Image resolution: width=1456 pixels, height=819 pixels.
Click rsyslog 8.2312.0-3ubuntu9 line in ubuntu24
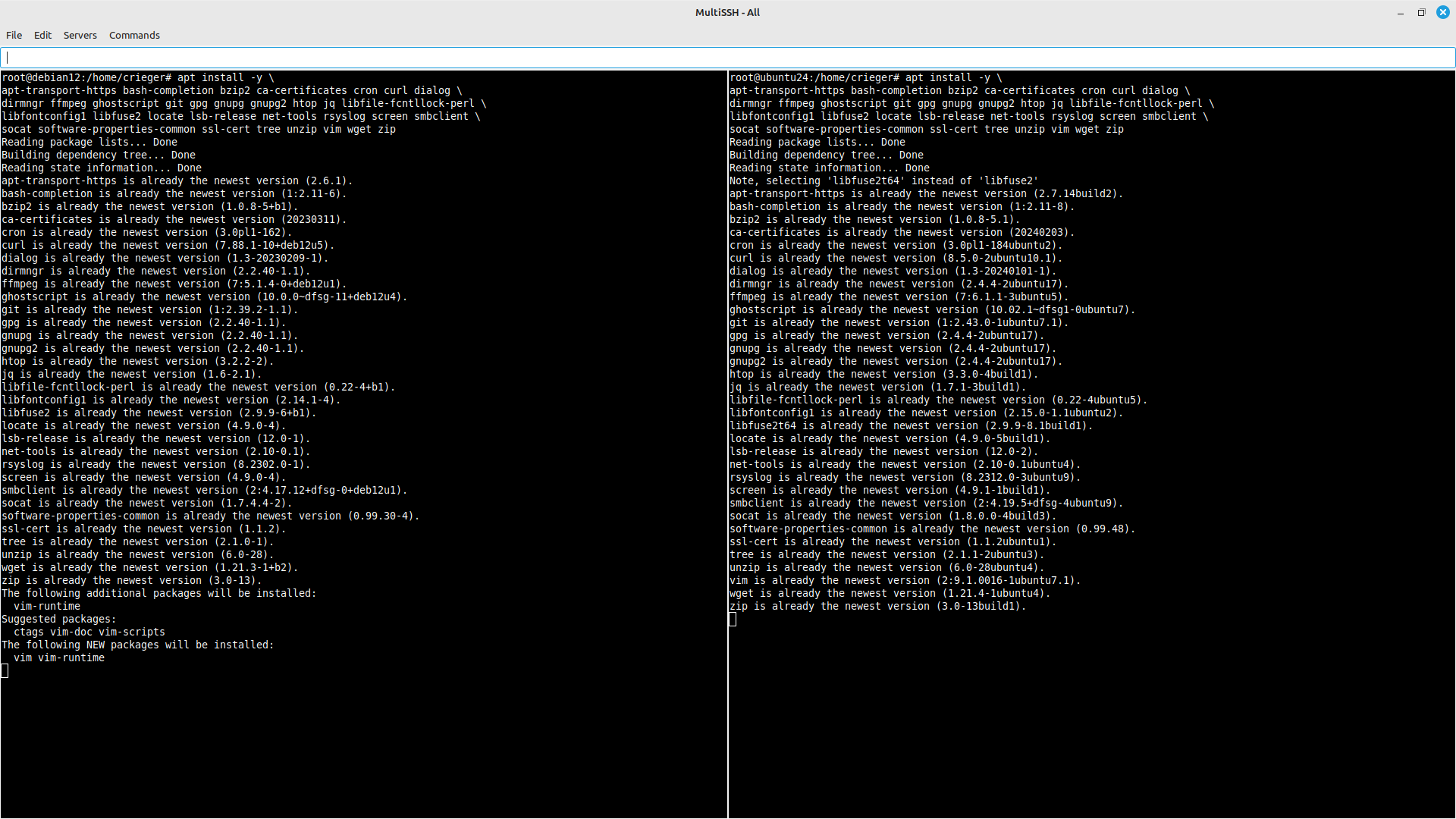click(x=905, y=477)
